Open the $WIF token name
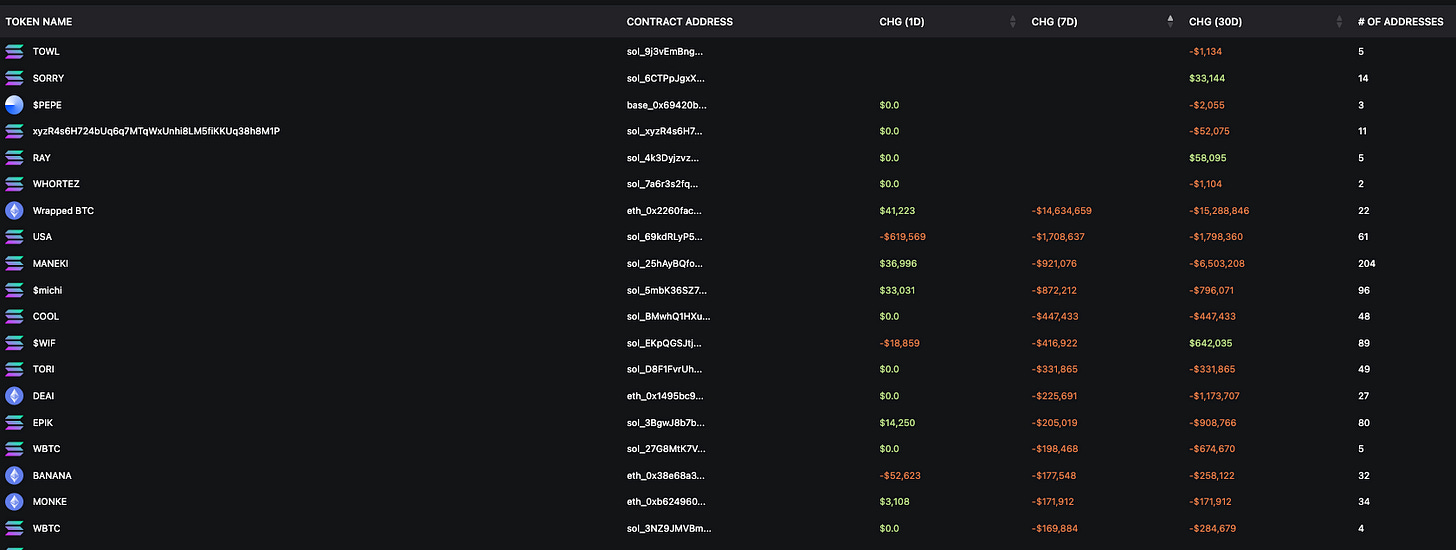This screenshot has height=550, width=1456. (x=46, y=343)
